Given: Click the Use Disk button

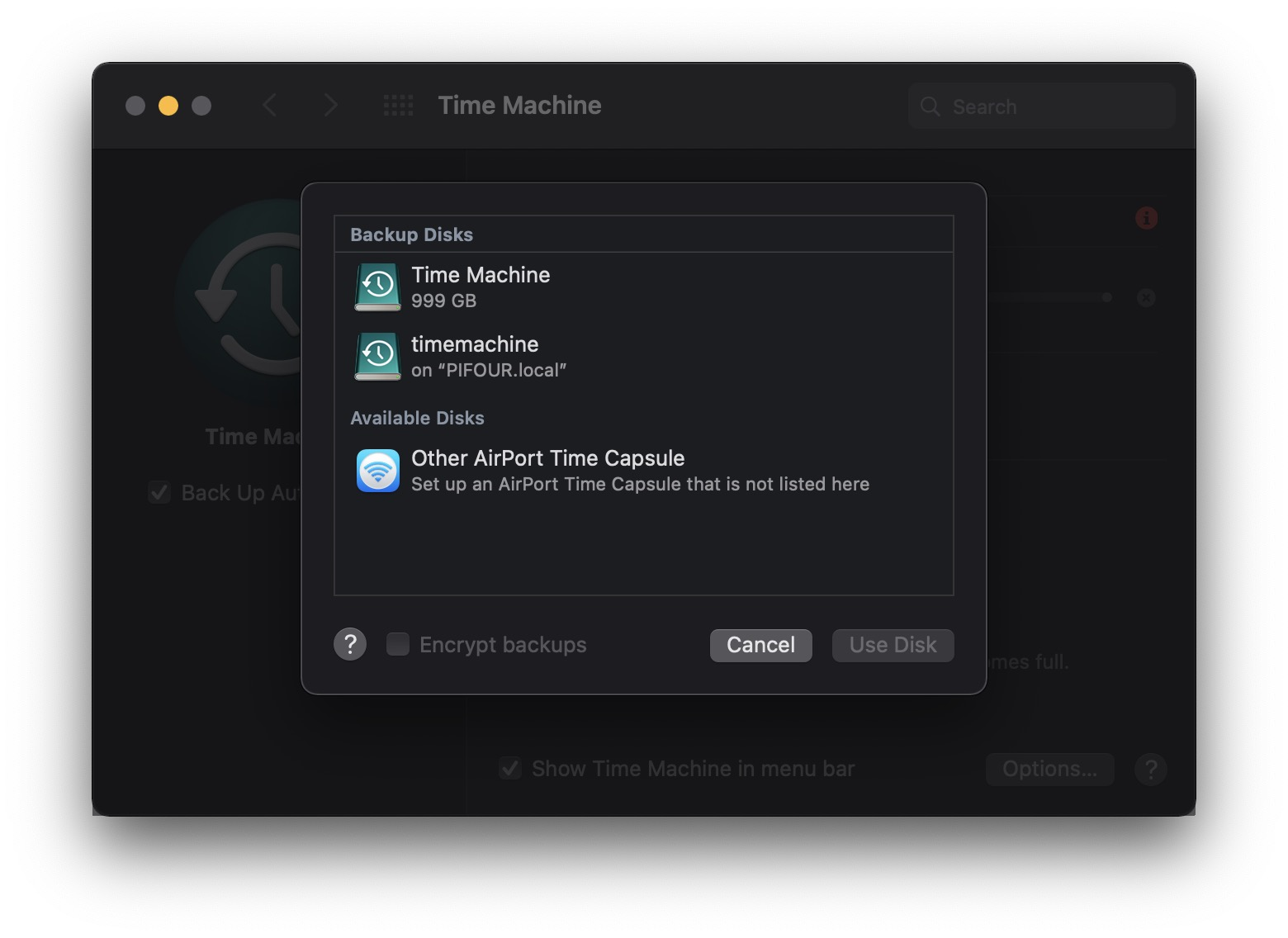Looking at the screenshot, I should point(893,645).
